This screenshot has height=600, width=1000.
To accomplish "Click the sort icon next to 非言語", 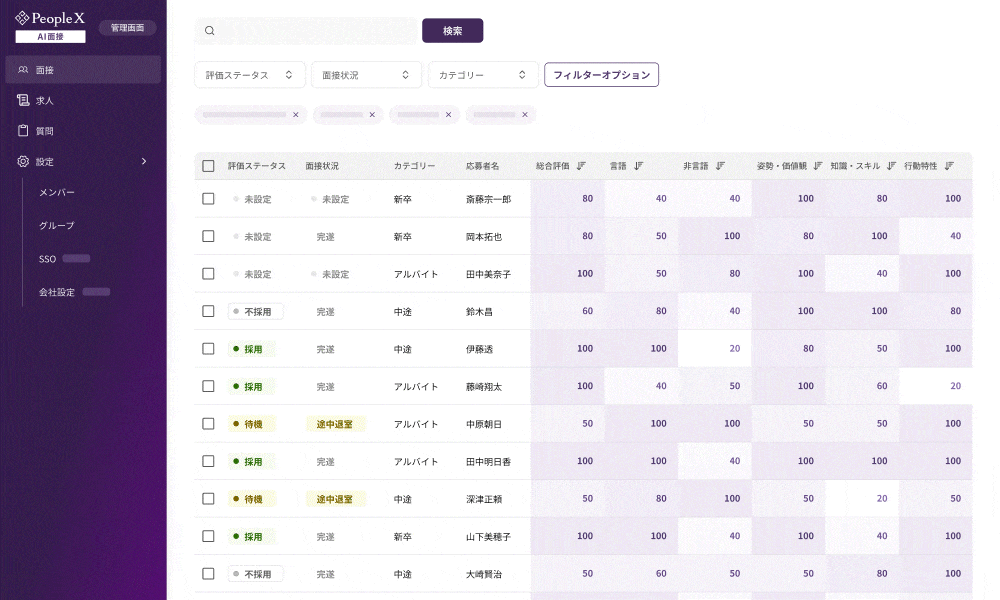I will coord(719,166).
